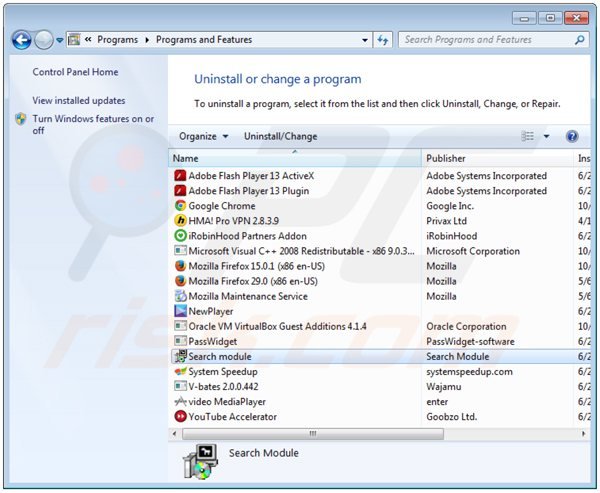
Task: Select the System Speedup program name
Action: [x=223, y=372]
